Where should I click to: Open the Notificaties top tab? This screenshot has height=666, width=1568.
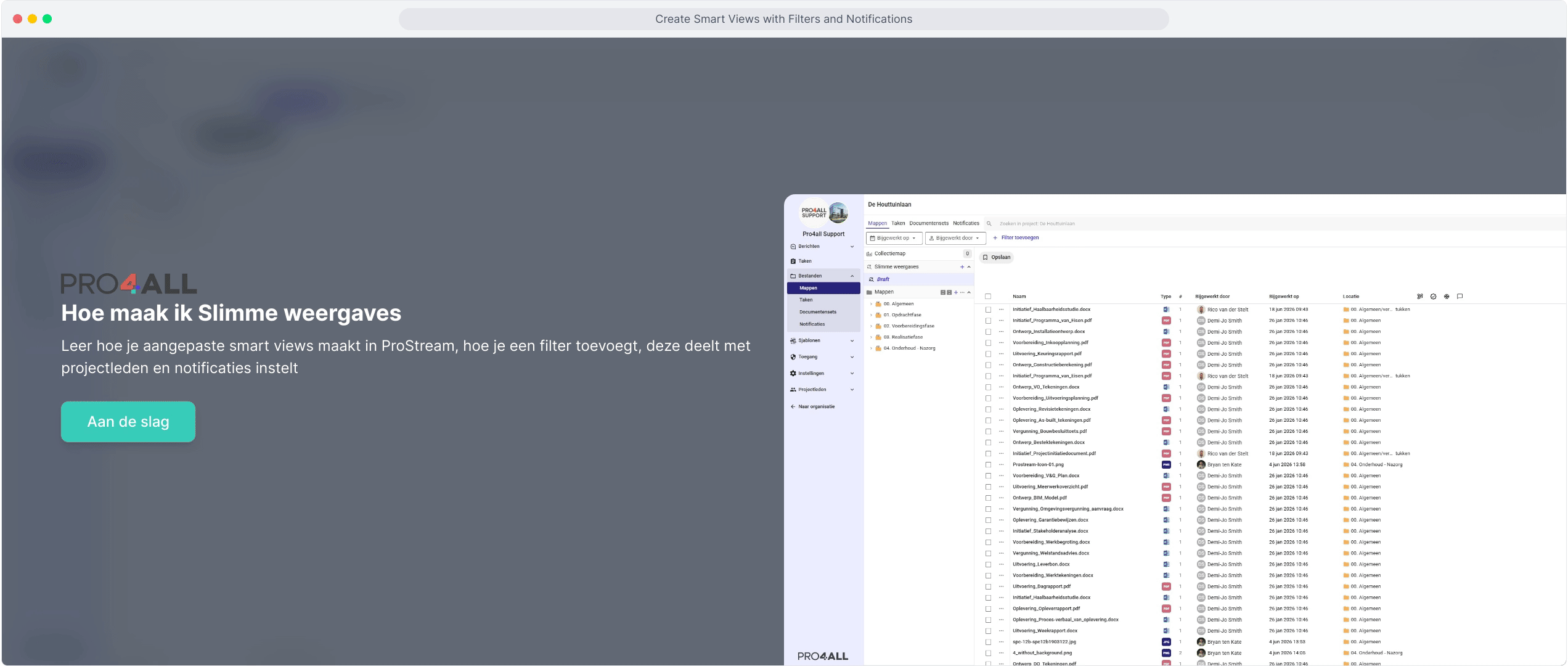pos(966,224)
